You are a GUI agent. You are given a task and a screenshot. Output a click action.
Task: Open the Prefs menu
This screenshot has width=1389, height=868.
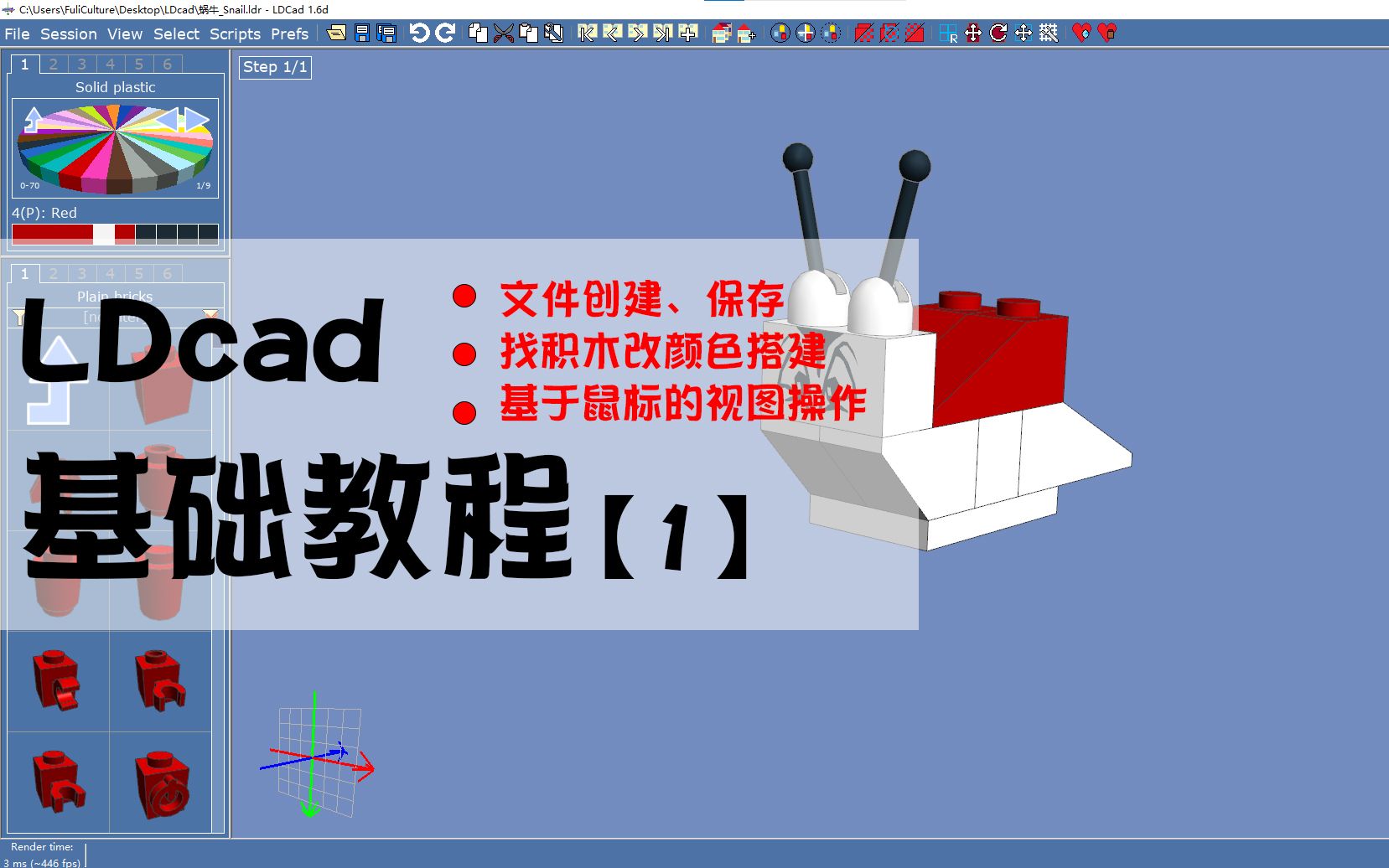(x=289, y=34)
